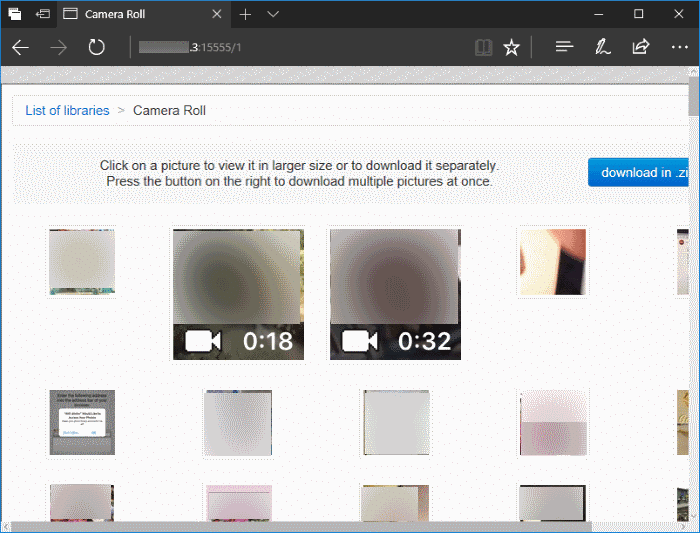Viewport: 700px width, 533px height.
Task: Open the tab preview stack icon
Action: pos(15,14)
